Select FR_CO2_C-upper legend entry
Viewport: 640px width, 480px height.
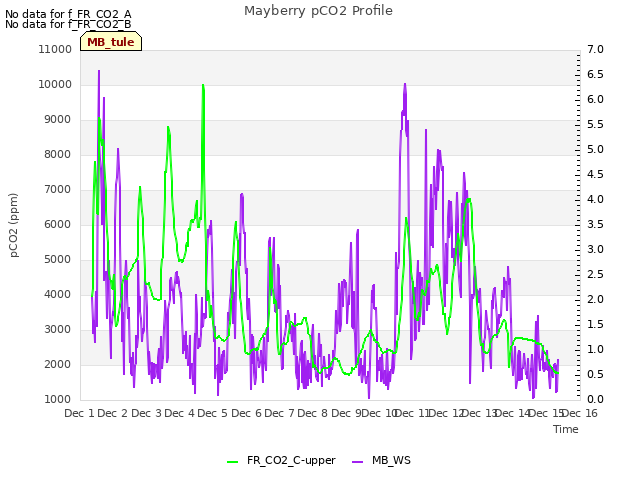281,461
